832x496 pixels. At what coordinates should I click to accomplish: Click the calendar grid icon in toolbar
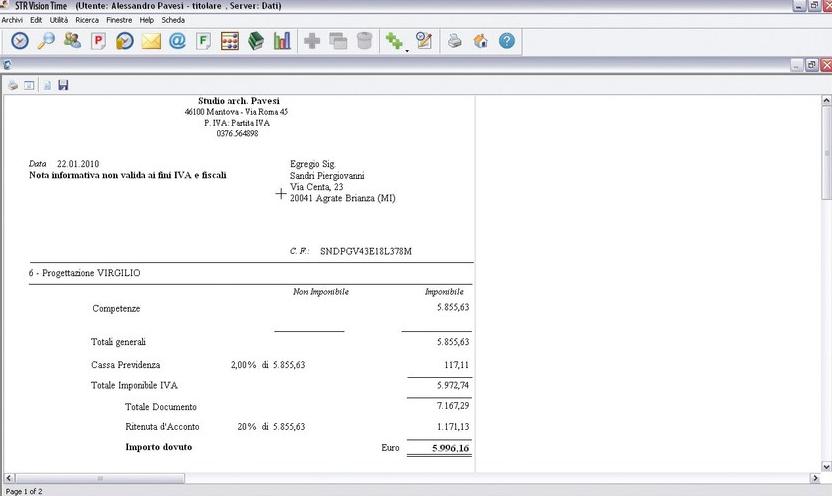pos(230,41)
